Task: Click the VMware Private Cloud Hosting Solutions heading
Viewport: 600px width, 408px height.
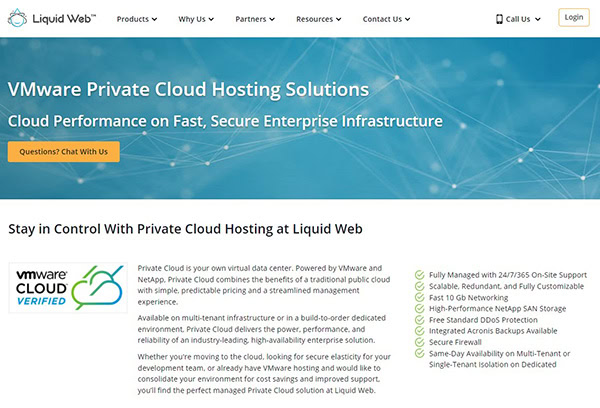Action: [188, 89]
